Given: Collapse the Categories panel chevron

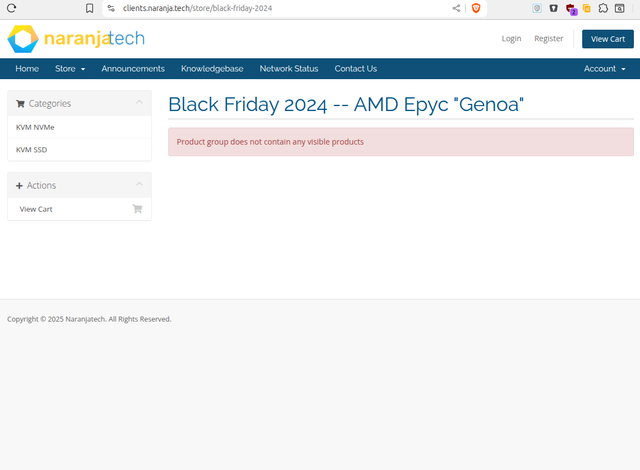Looking at the screenshot, I should pyautogui.click(x=139, y=103).
